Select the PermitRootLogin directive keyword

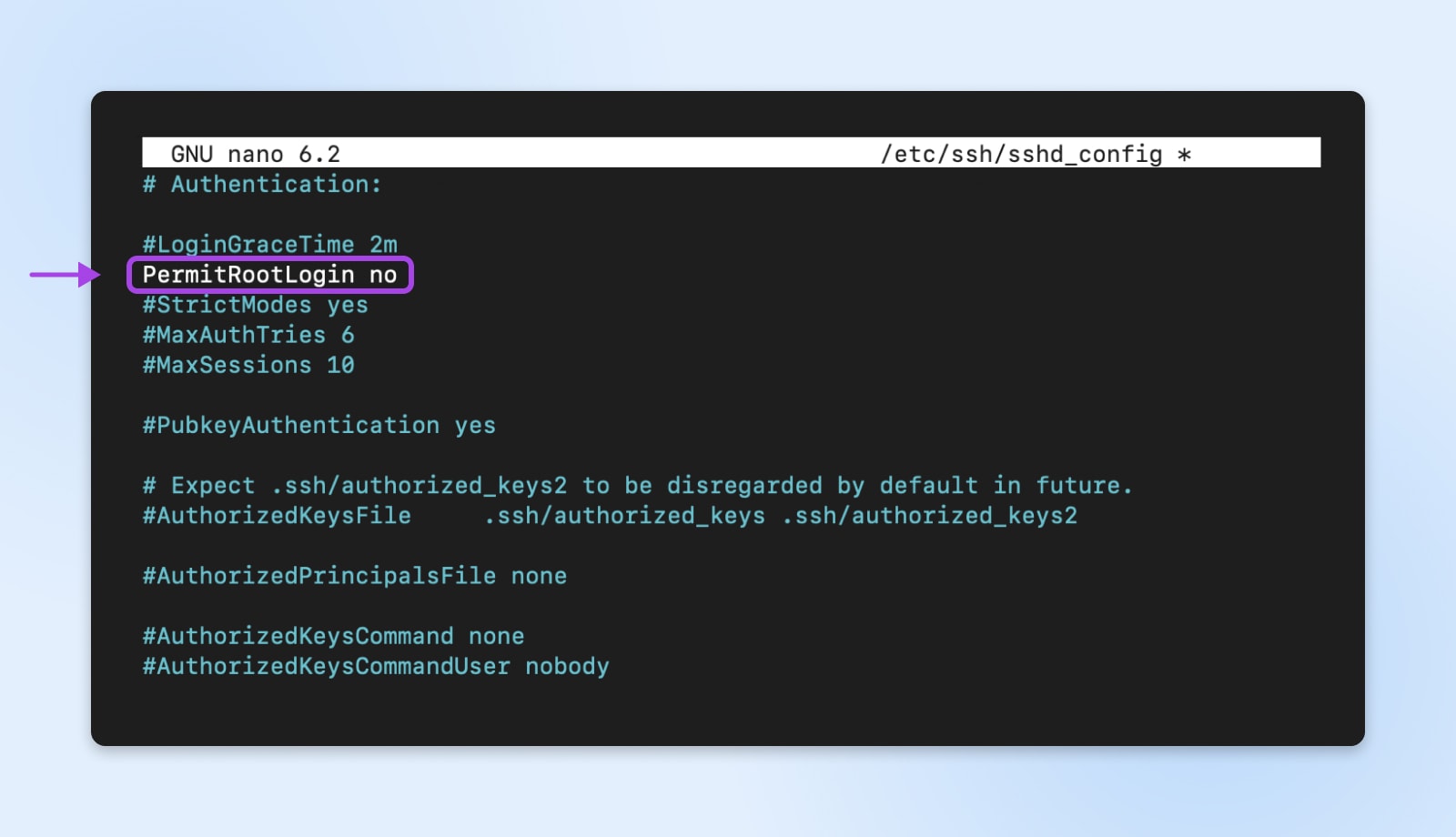[x=248, y=274]
